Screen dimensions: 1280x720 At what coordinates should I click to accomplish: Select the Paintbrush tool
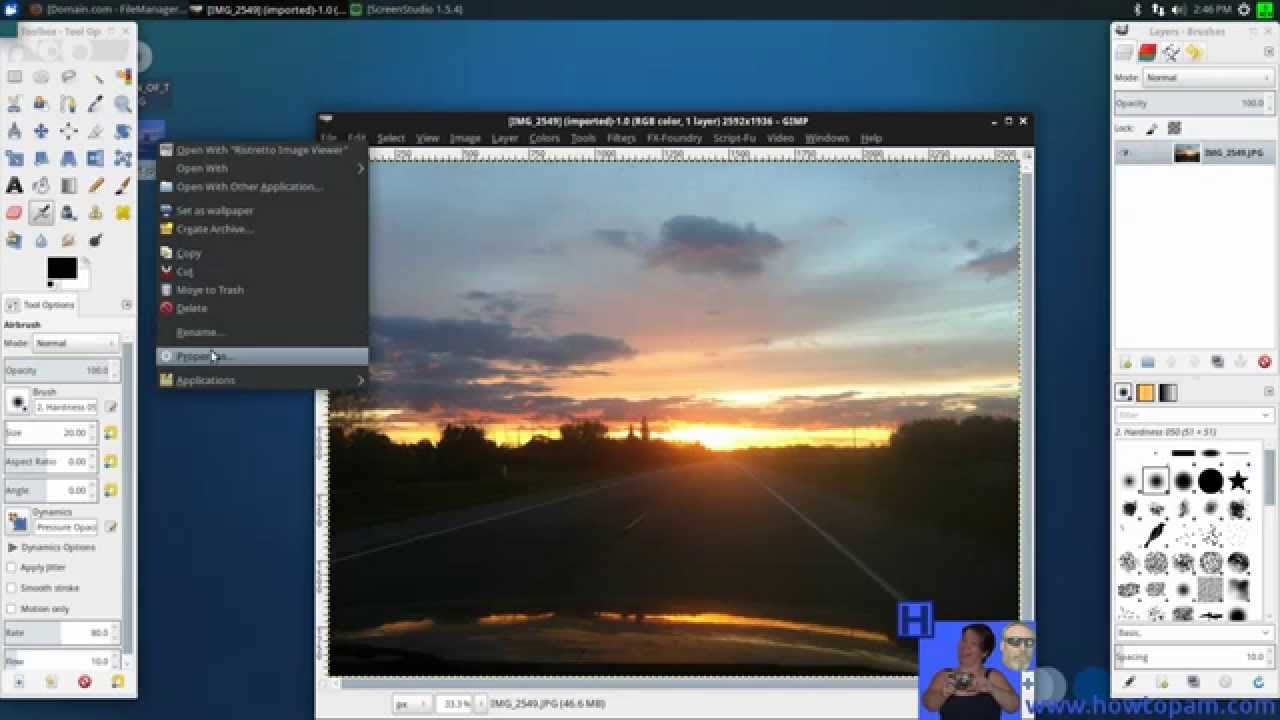[x=123, y=185]
